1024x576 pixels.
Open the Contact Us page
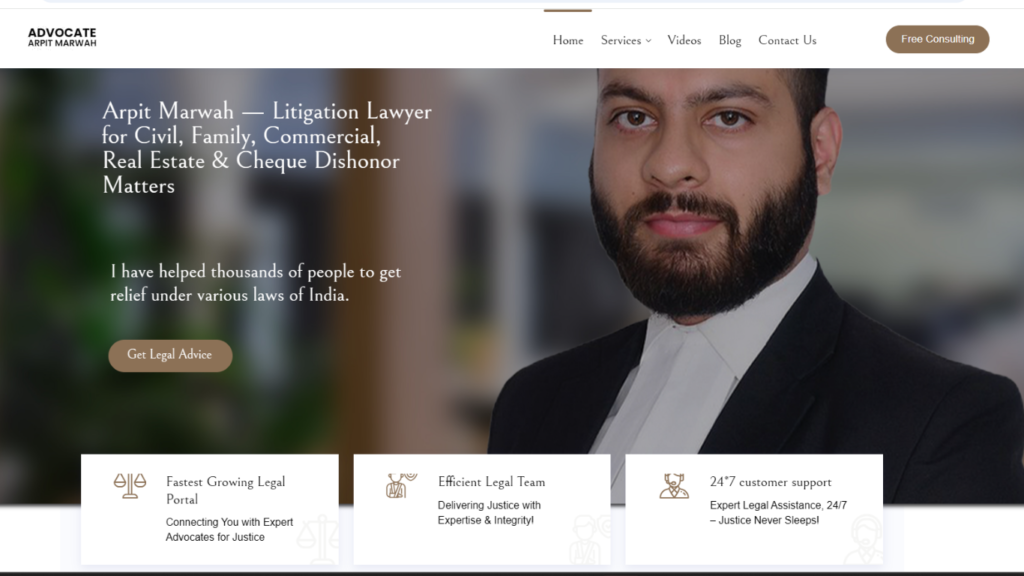click(787, 40)
